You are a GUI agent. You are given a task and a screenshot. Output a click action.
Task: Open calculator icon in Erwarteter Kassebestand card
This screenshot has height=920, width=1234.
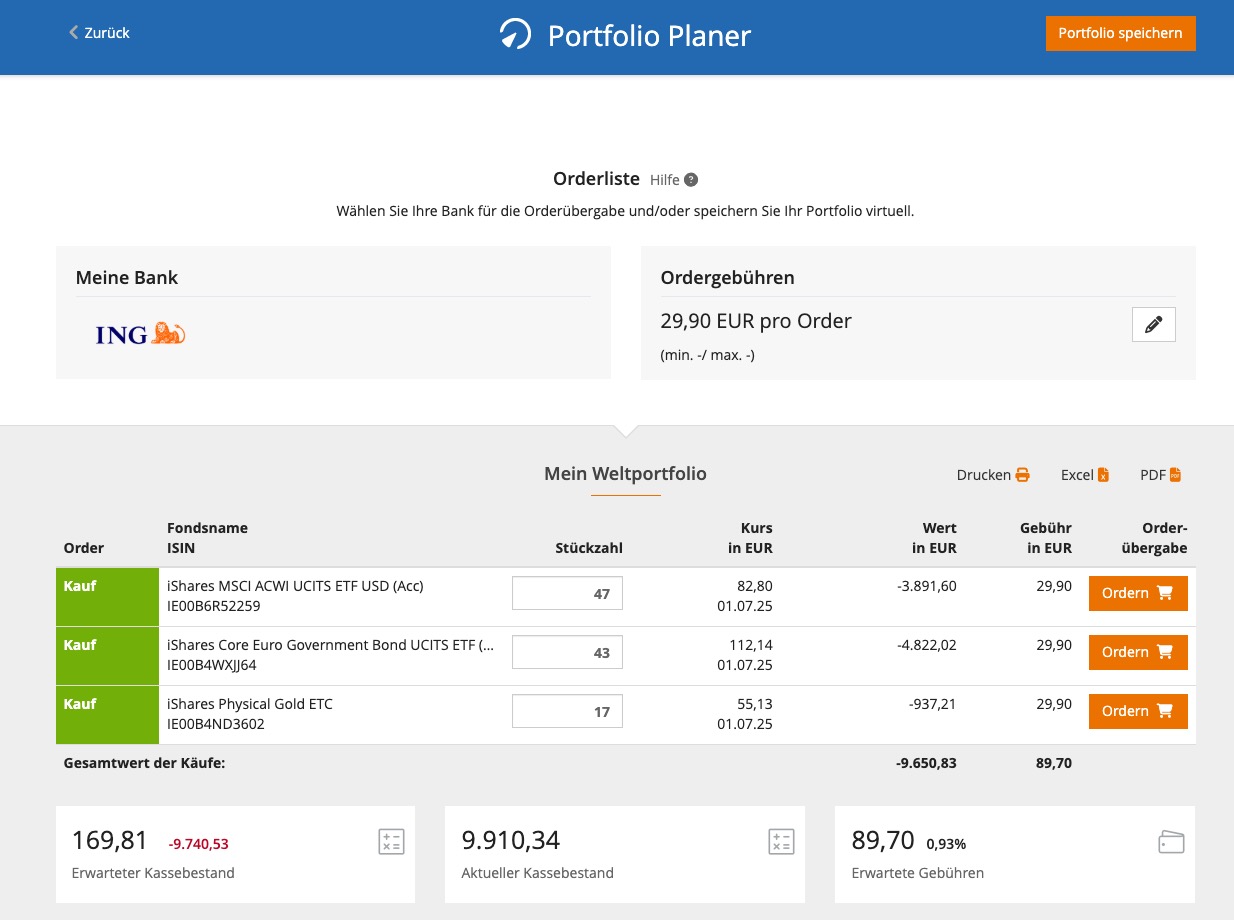pos(391,841)
